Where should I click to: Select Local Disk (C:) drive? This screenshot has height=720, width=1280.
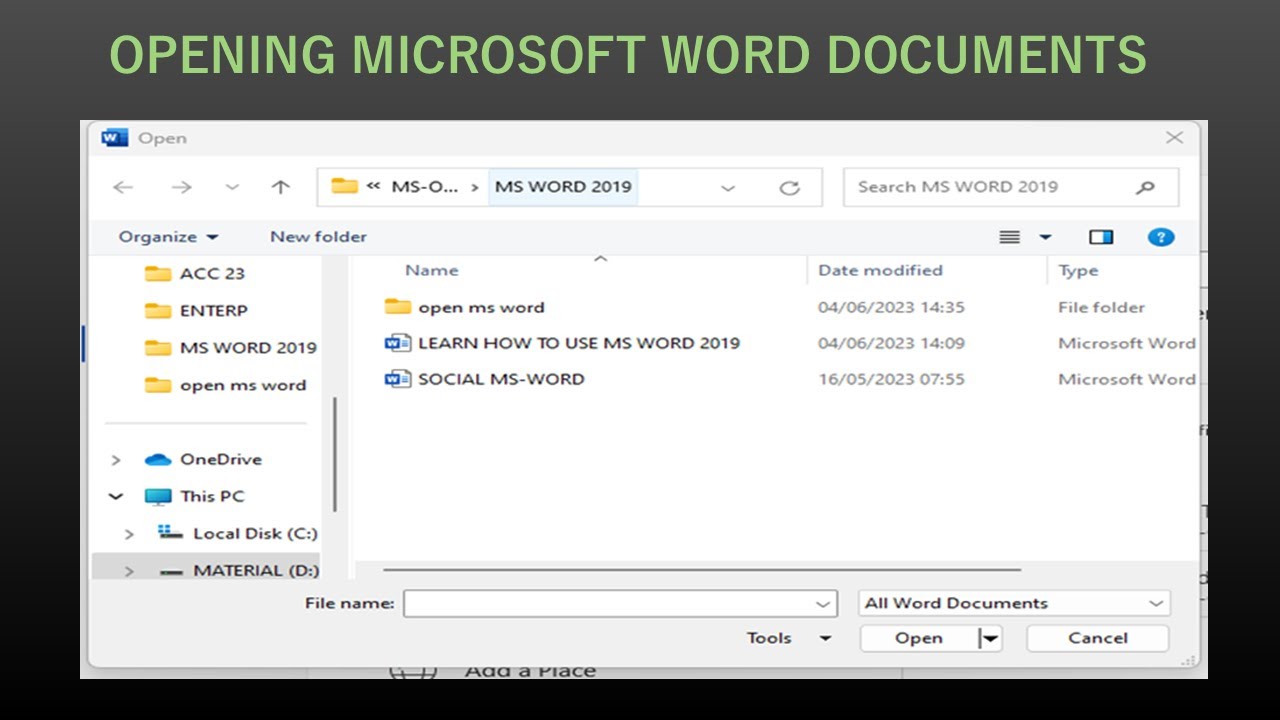(x=238, y=534)
